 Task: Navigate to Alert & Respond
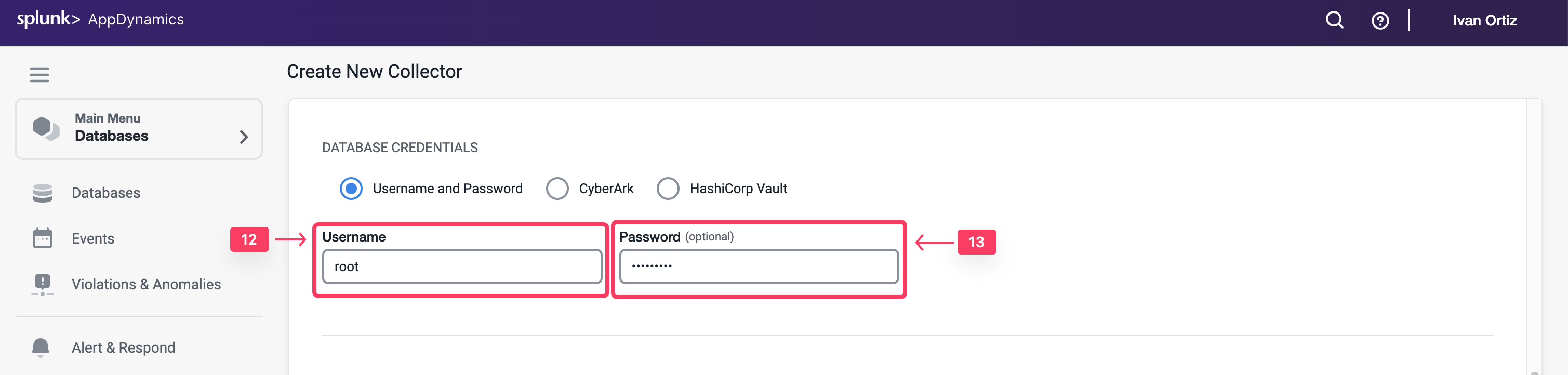pos(124,347)
